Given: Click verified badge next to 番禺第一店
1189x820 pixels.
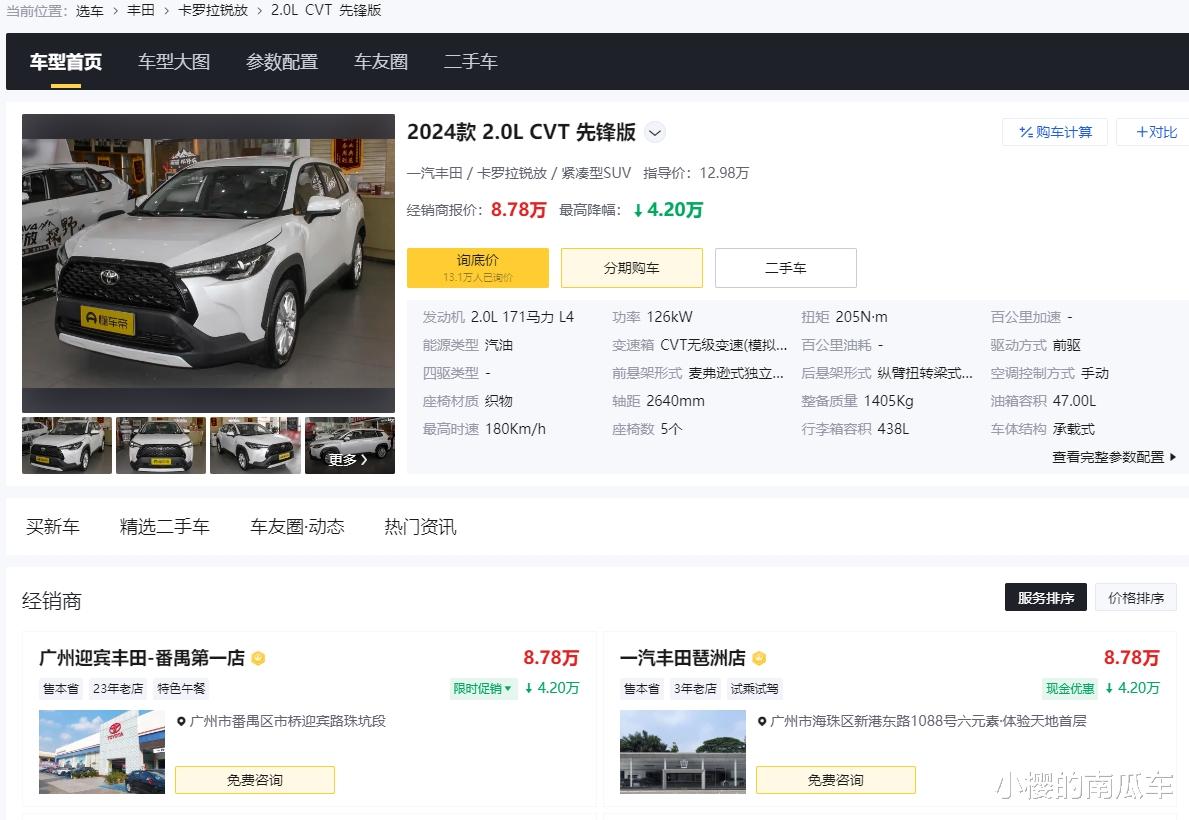Looking at the screenshot, I should 259,658.
